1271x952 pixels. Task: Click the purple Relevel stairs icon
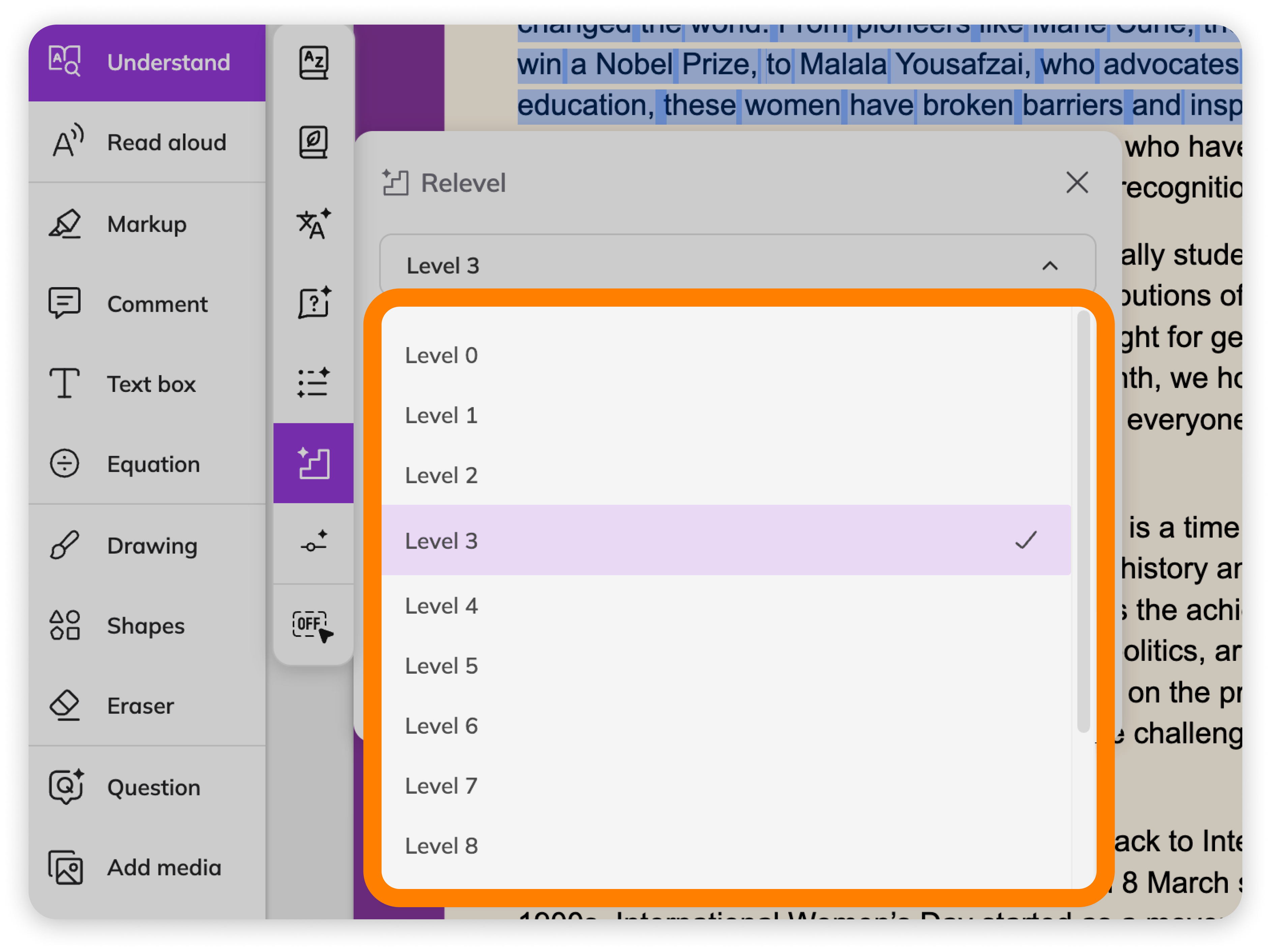314,463
